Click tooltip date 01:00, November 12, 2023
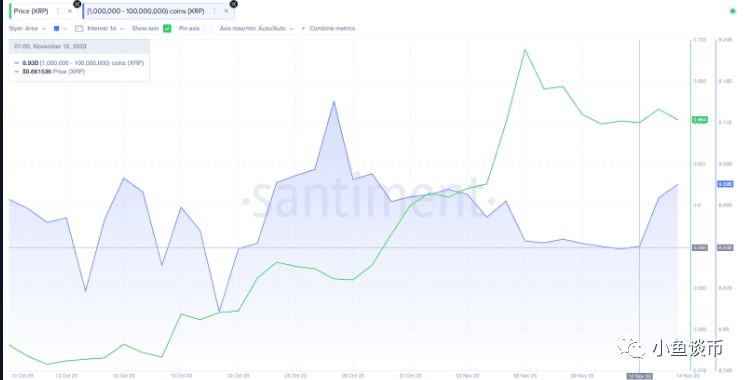747x380 pixels. click(x=50, y=46)
